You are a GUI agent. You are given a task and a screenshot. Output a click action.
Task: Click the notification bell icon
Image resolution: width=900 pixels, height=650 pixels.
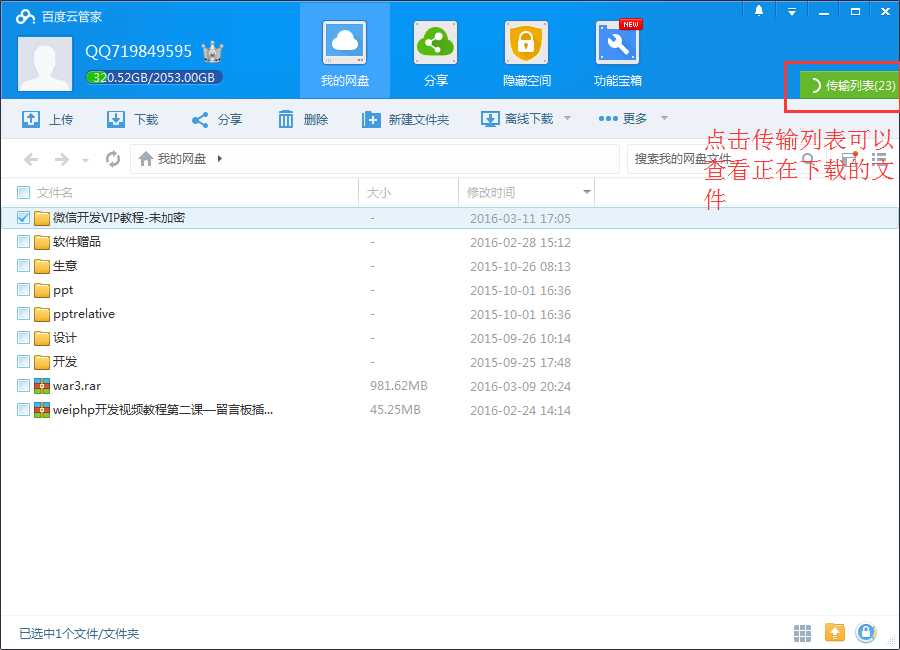(x=759, y=11)
